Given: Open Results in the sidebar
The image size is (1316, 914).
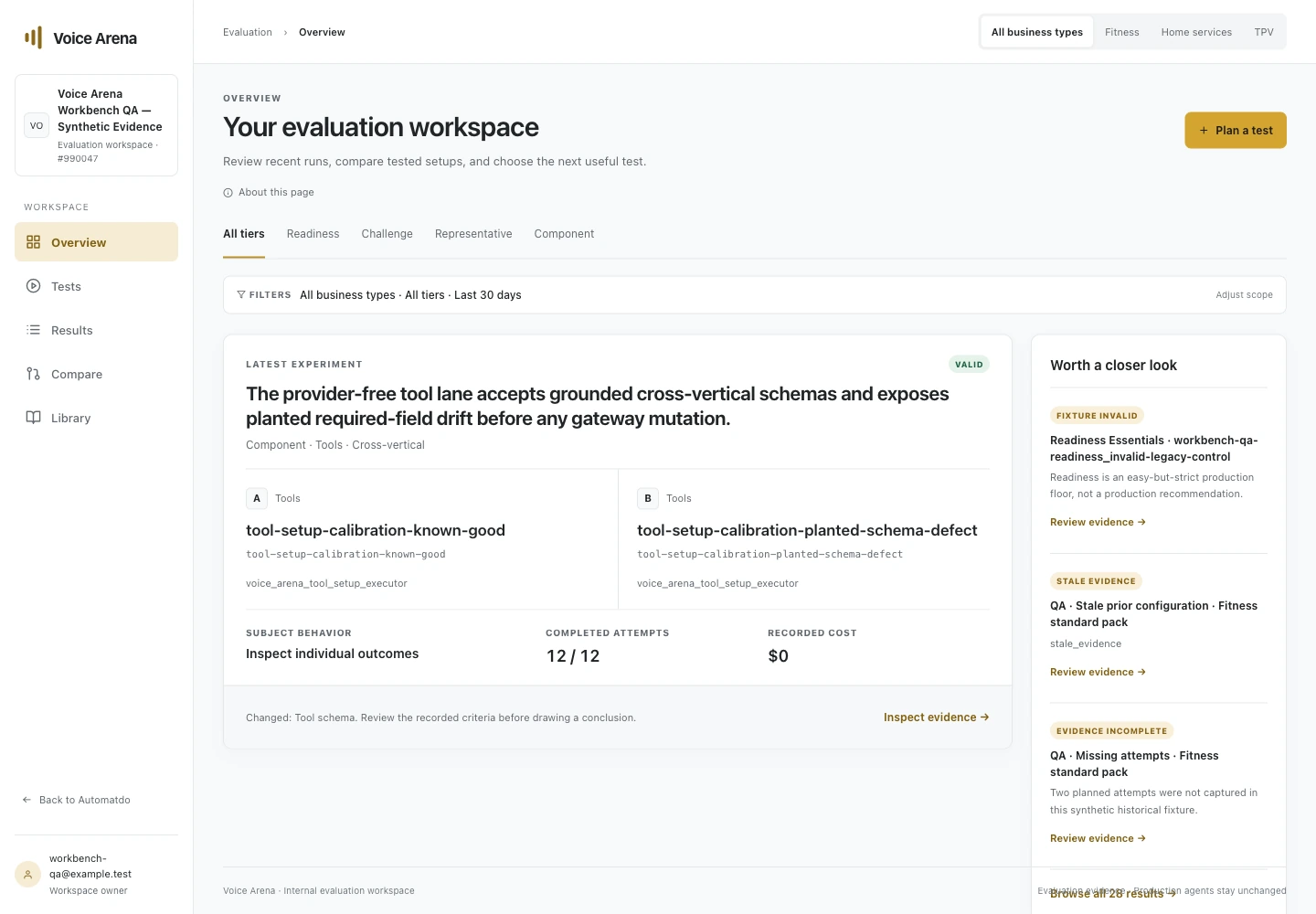Looking at the screenshot, I should pos(96,330).
